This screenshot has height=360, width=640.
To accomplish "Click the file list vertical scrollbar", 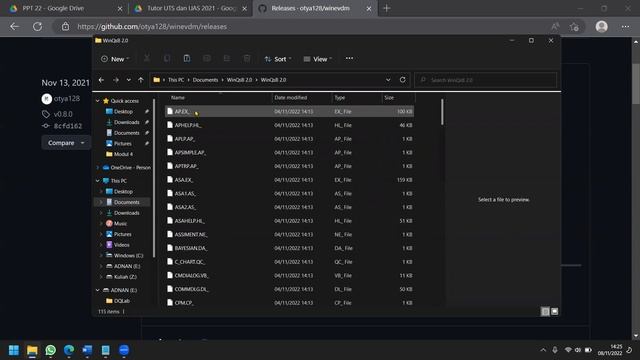I will [x=442, y=112].
